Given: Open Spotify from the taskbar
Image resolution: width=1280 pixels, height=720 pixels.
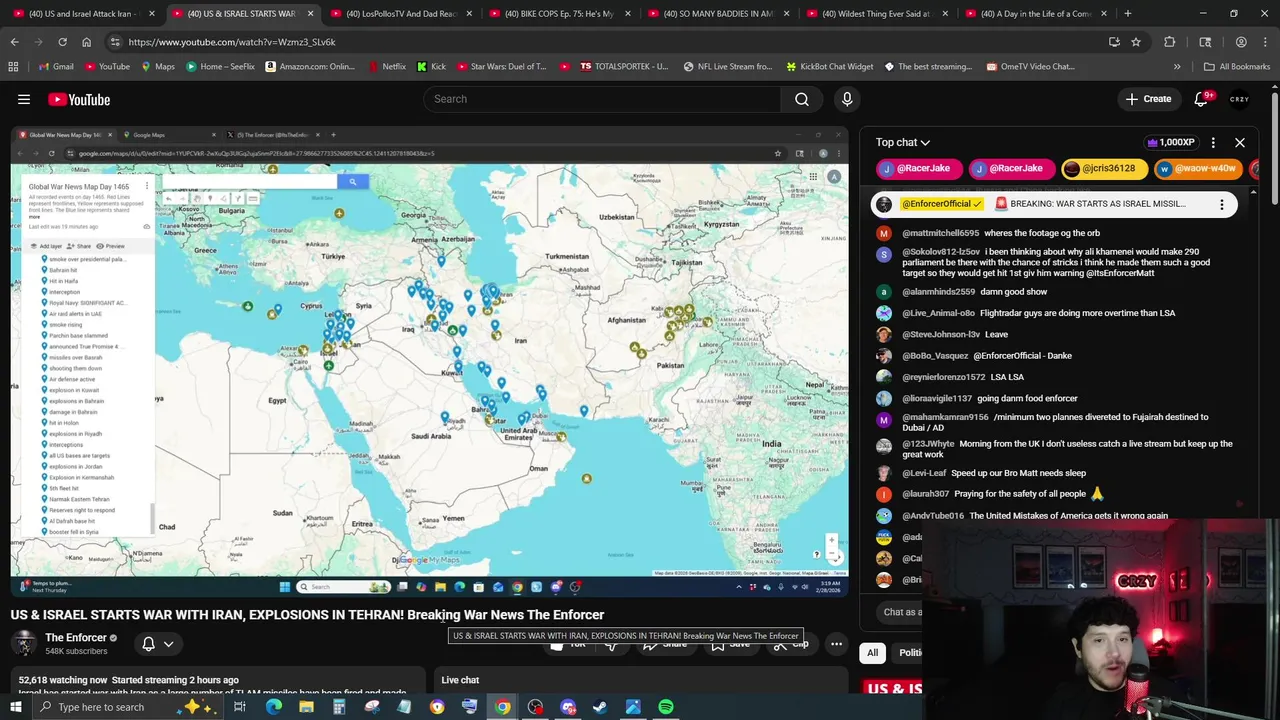Looking at the screenshot, I should pos(665,707).
